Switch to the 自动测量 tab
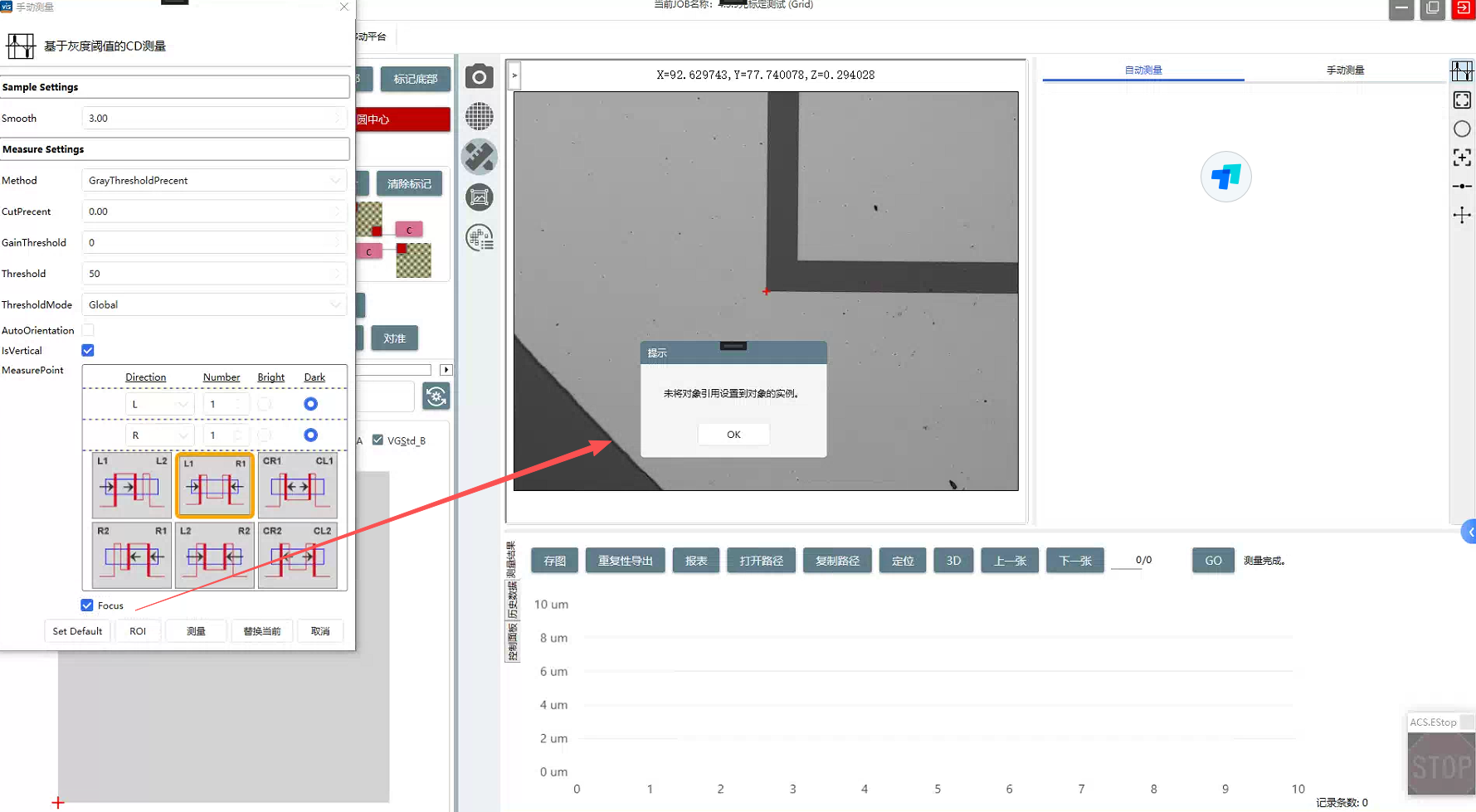The image size is (1476, 812). click(1142, 71)
